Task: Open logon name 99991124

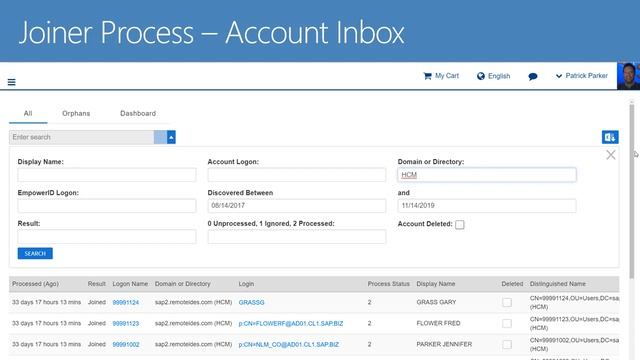Action: tap(126, 302)
